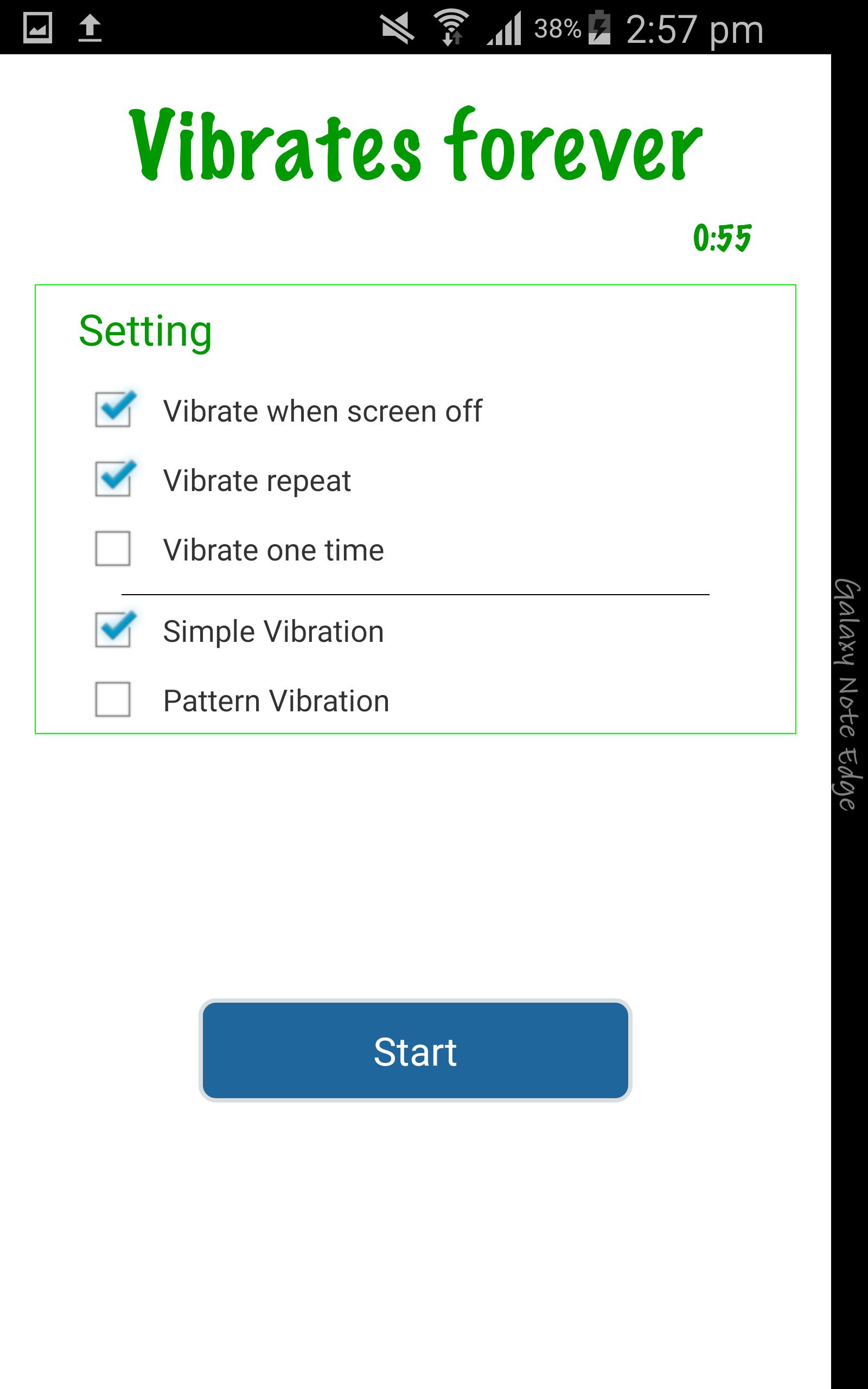Tap the Vibrate one time label
Screen dimensions: 868x1389
click(x=273, y=550)
